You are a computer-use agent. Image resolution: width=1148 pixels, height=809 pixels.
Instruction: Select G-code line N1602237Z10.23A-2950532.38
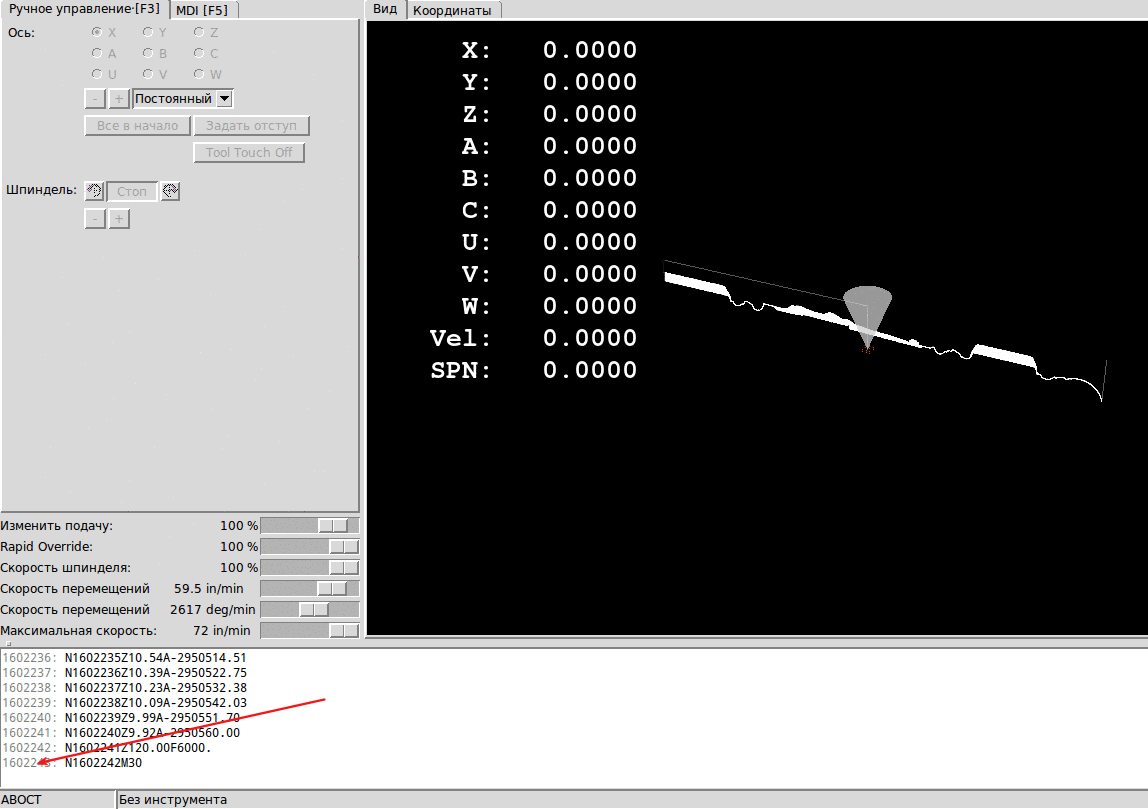pyautogui.click(x=155, y=687)
